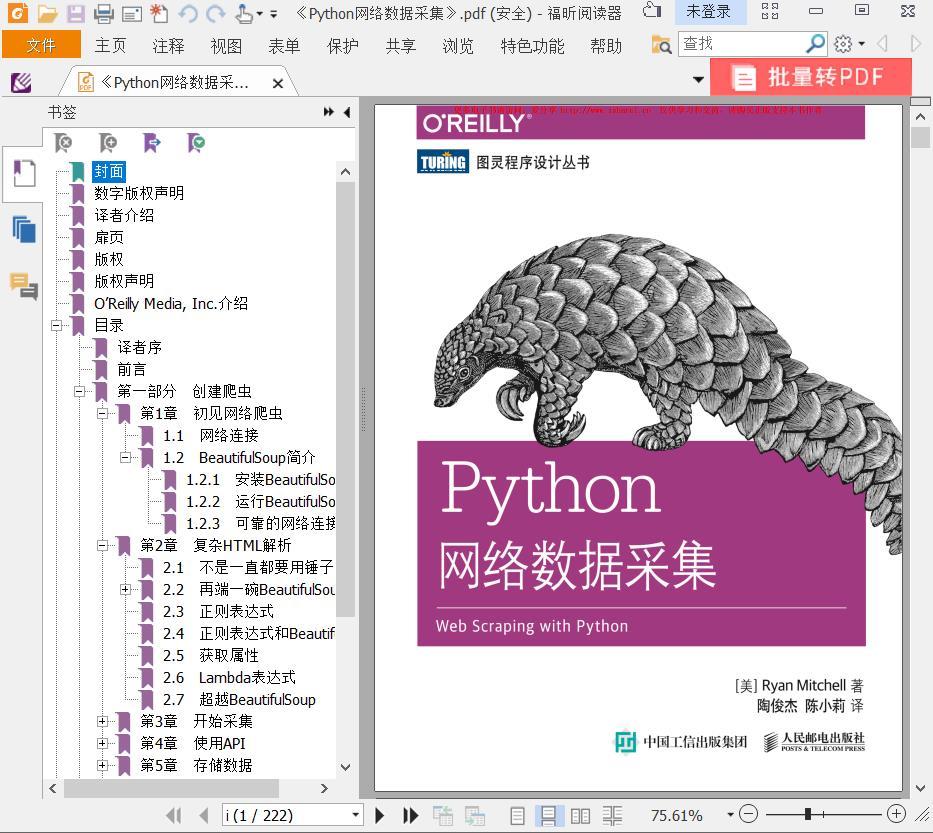Go to the next page
The width and height of the screenshot is (933, 833).
pyautogui.click(x=379, y=815)
